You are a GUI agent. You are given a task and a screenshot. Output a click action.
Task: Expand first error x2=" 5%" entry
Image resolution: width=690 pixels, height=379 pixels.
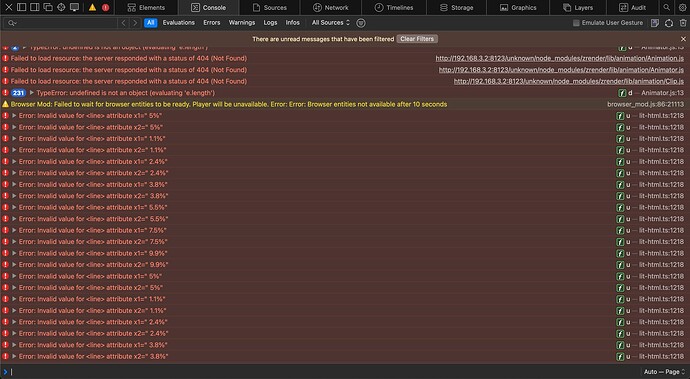pos(14,127)
